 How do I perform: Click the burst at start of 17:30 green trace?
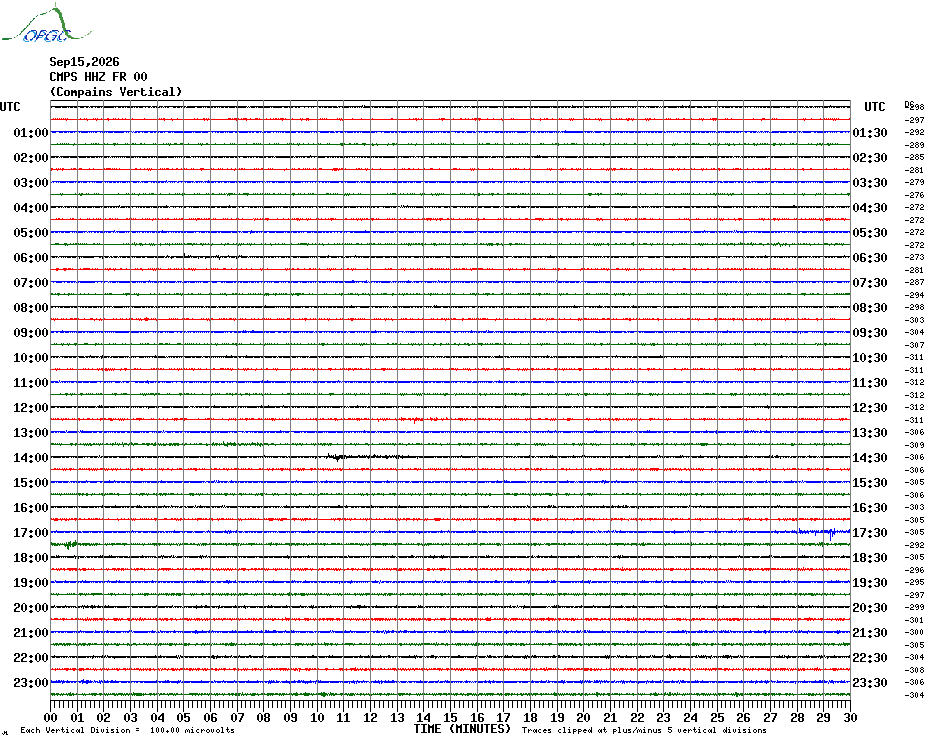click(69, 545)
